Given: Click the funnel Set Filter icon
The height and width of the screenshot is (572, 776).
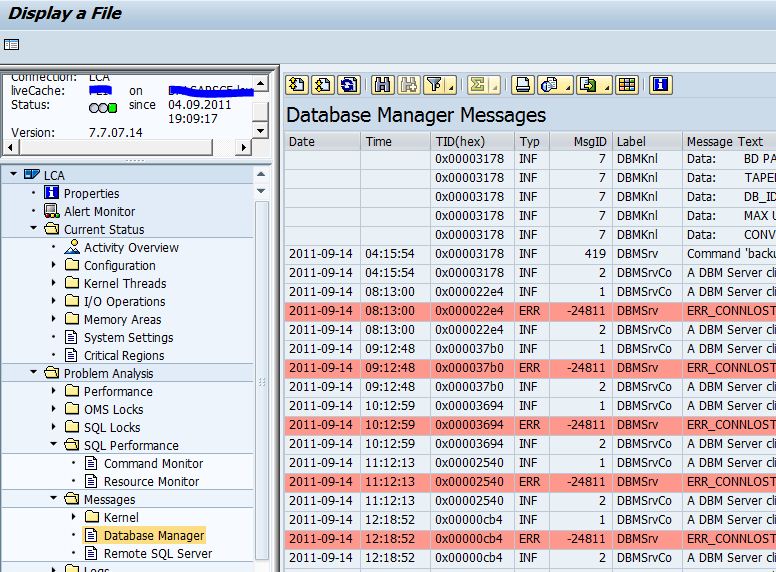Looking at the screenshot, I should 435,85.
